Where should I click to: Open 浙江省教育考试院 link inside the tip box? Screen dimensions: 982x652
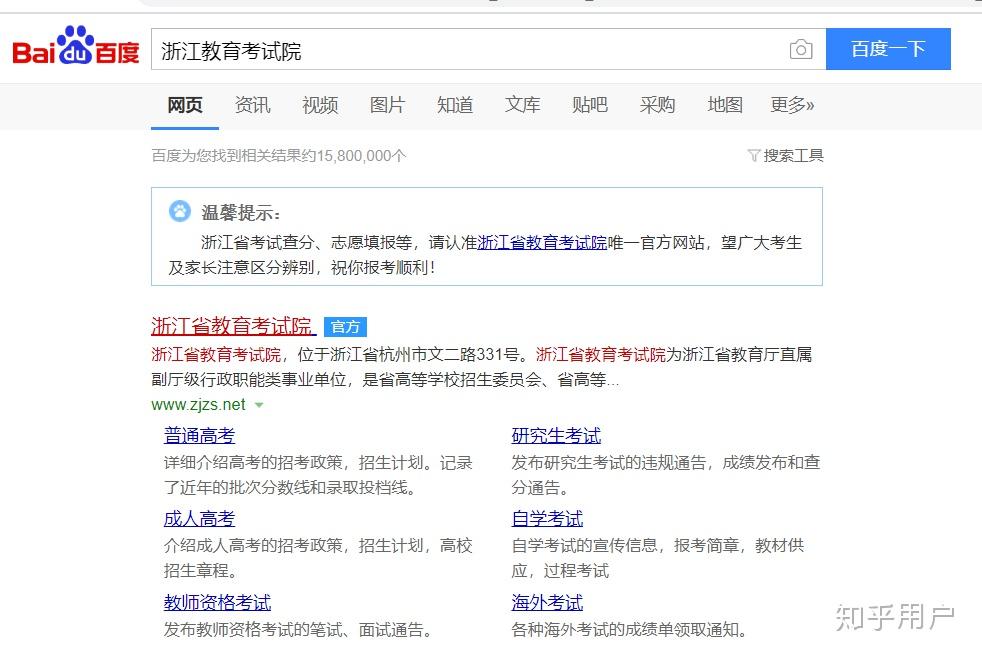point(542,242)
